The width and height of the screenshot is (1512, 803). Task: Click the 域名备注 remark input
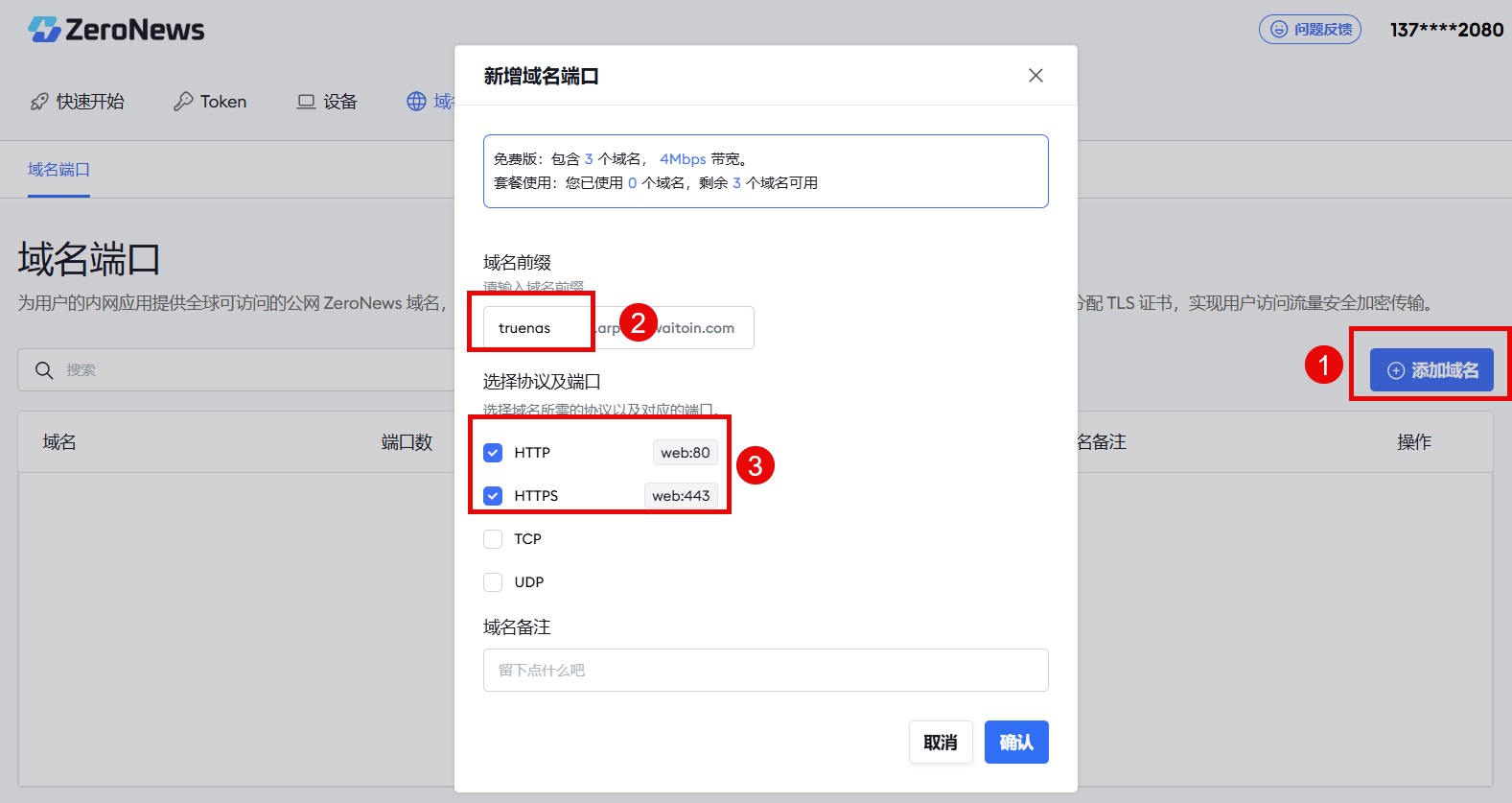[x=766, y=671]
